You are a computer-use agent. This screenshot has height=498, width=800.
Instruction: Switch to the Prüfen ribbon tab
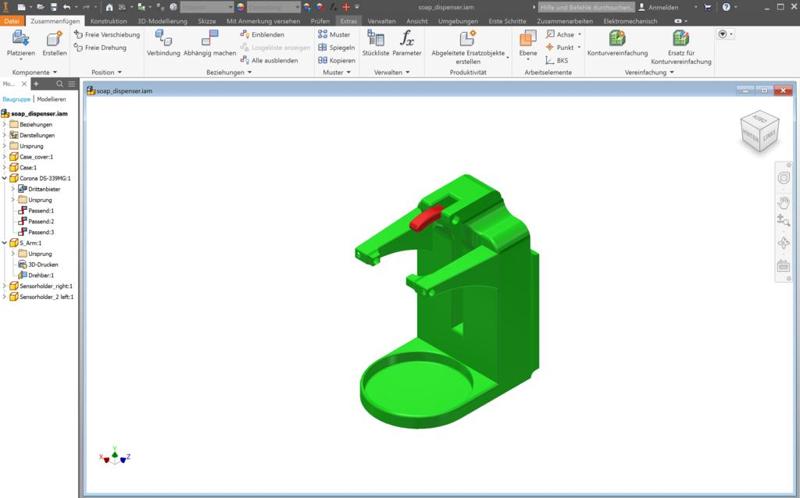(320, 21)
